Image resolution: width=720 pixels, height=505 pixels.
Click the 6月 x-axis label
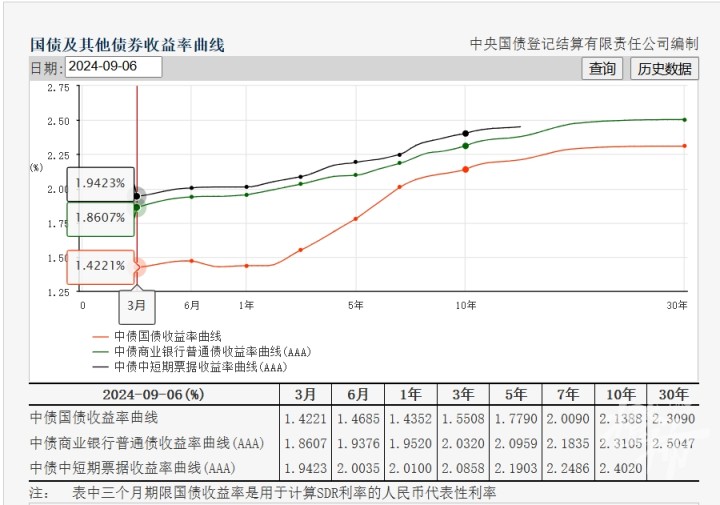(x=192, y=305)
